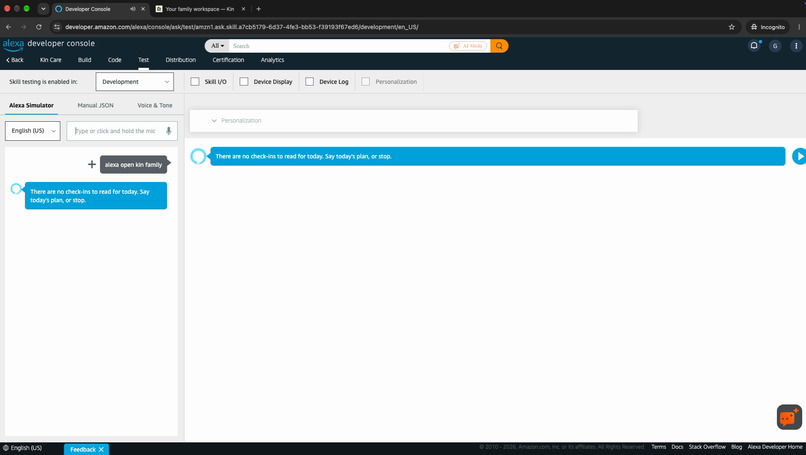Open the Terms footer link

658,447
